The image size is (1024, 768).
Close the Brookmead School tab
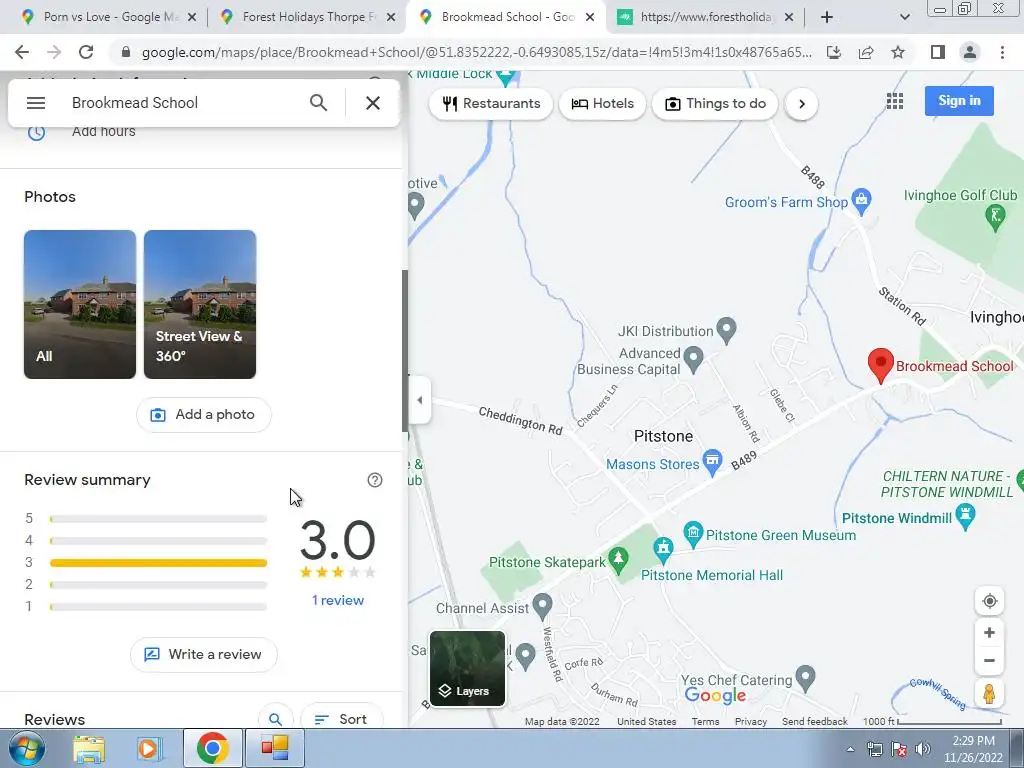click(590, 18)
